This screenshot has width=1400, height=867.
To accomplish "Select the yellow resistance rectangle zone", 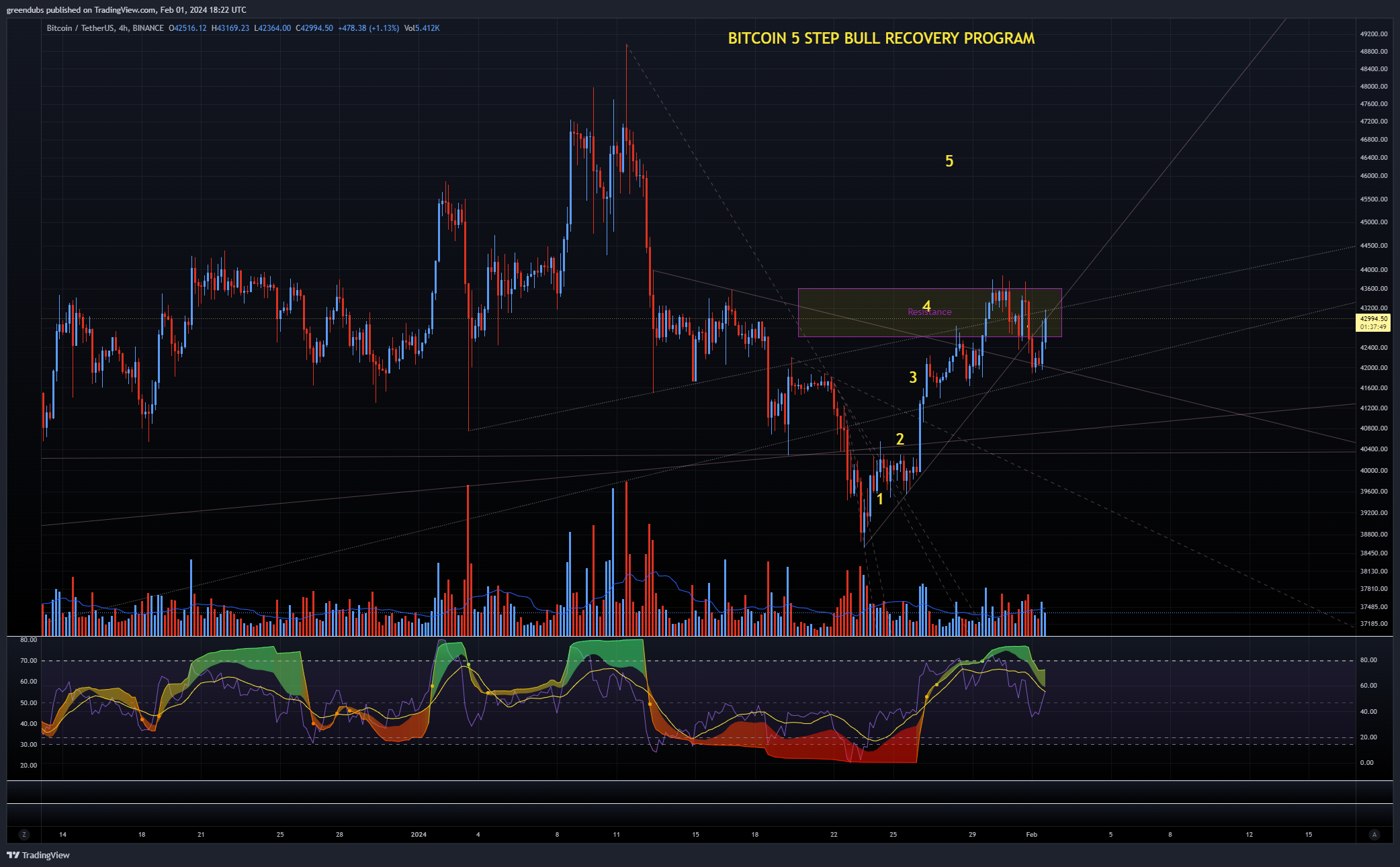I will pyautogui.click(x=930, y=313).
